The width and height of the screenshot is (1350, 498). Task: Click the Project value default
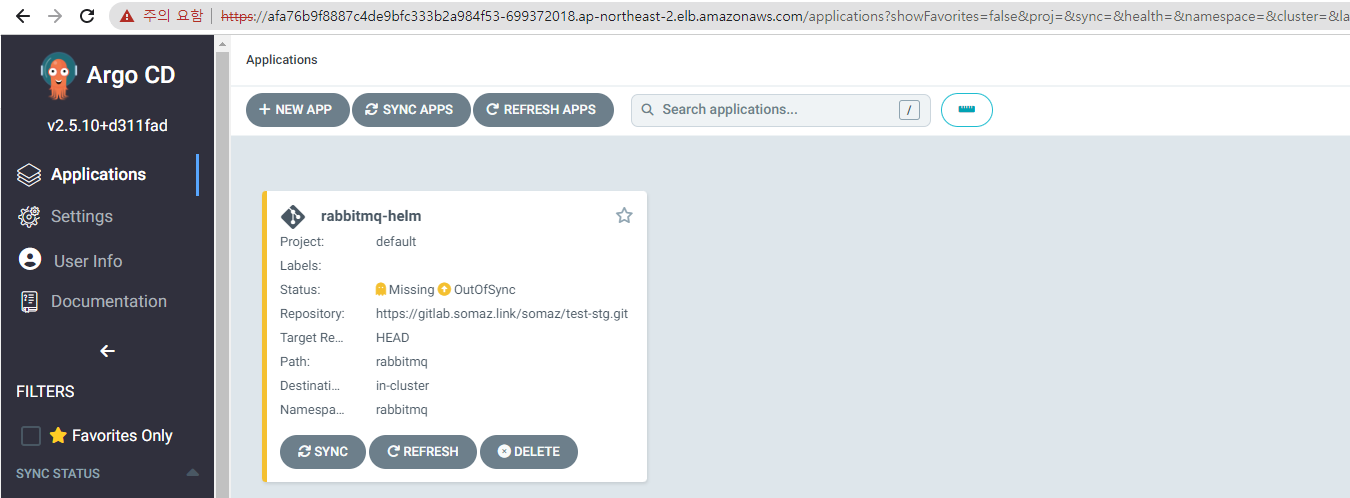point(396,241)
